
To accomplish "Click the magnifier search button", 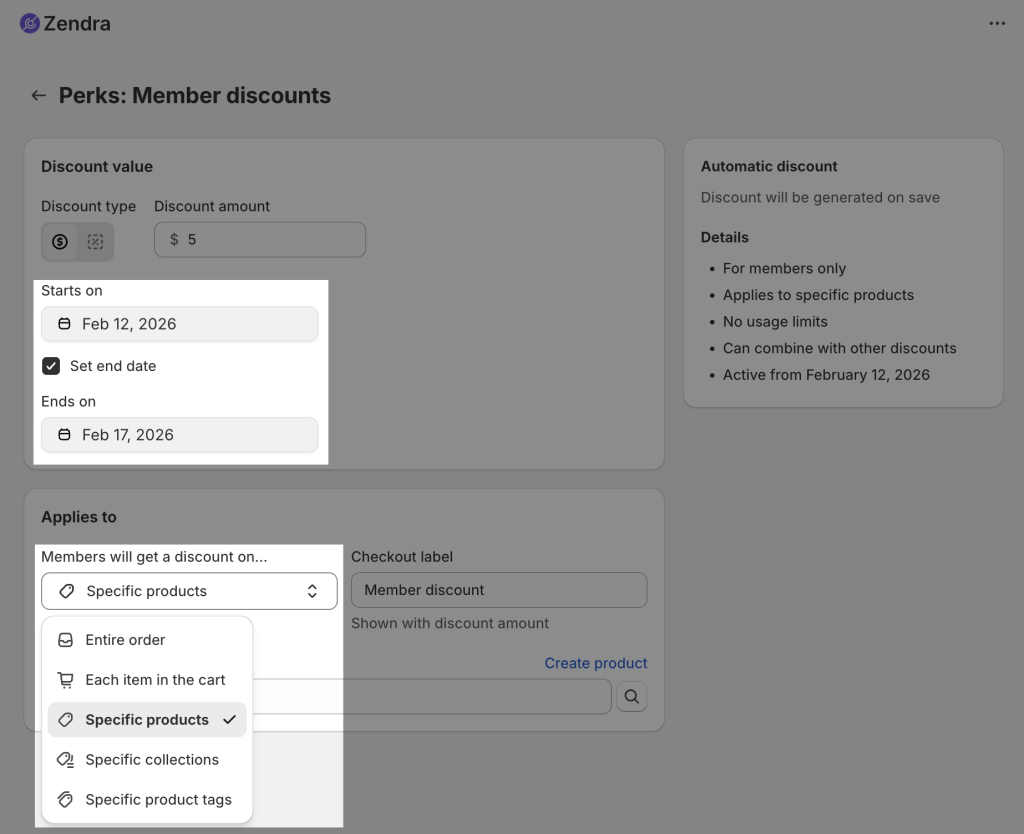I will point(632,696).
